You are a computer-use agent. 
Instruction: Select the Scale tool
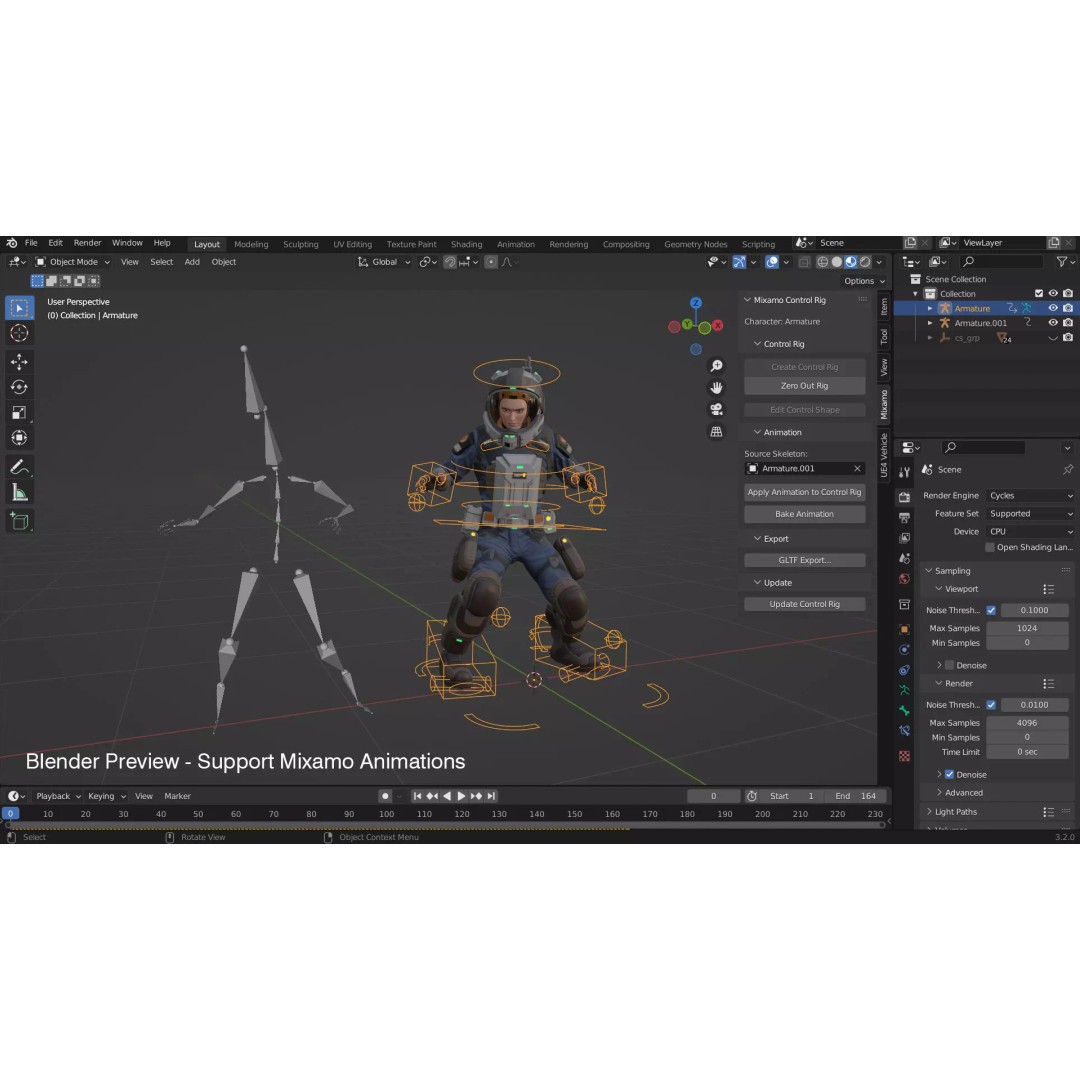[19, 413]
